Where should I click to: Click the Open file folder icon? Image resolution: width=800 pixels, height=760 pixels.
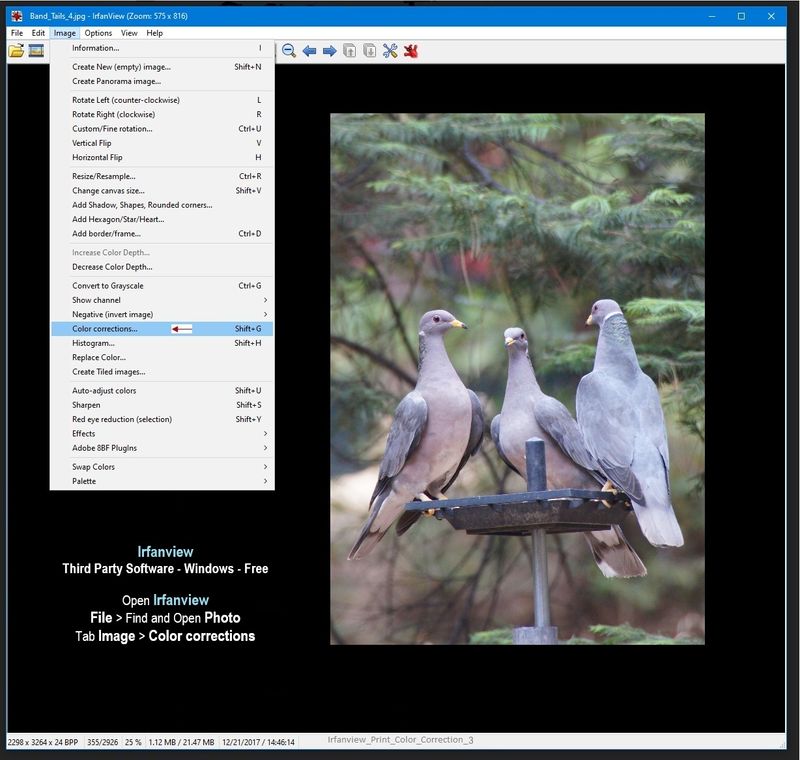(x=16, y=51)
